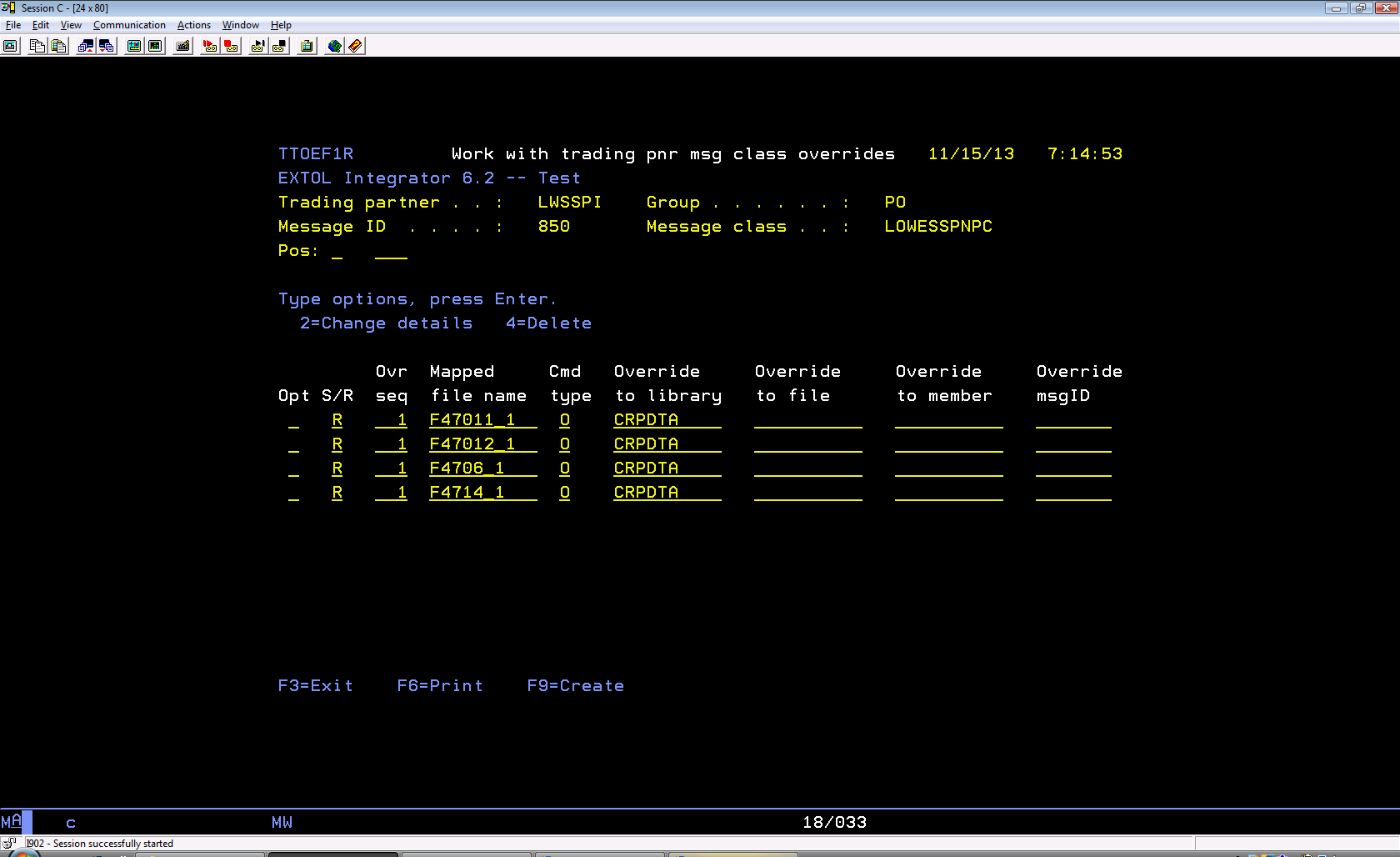Click mapped file name F4706_1
1400x857 pixels.
click(483, 469)
